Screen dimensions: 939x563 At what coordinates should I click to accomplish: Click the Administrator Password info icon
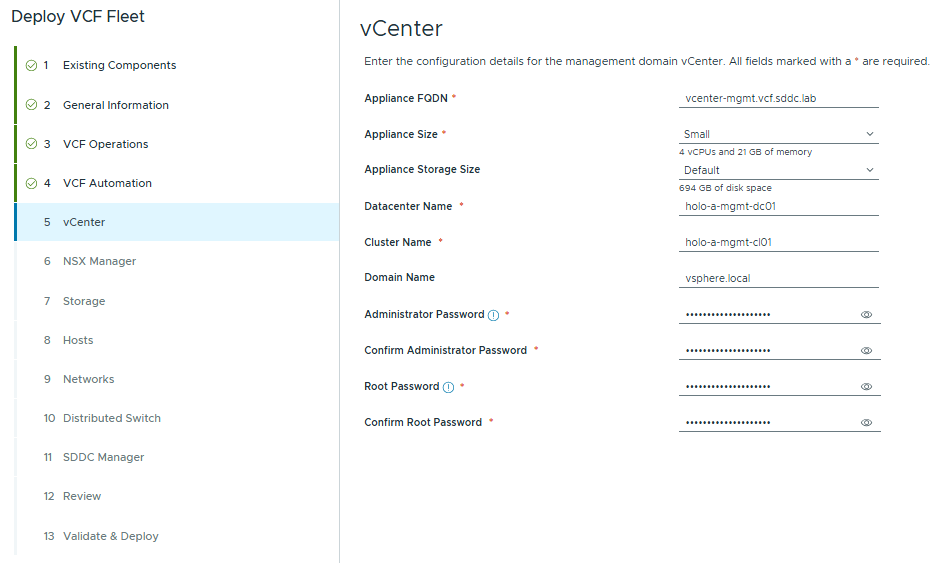(494, 315)
